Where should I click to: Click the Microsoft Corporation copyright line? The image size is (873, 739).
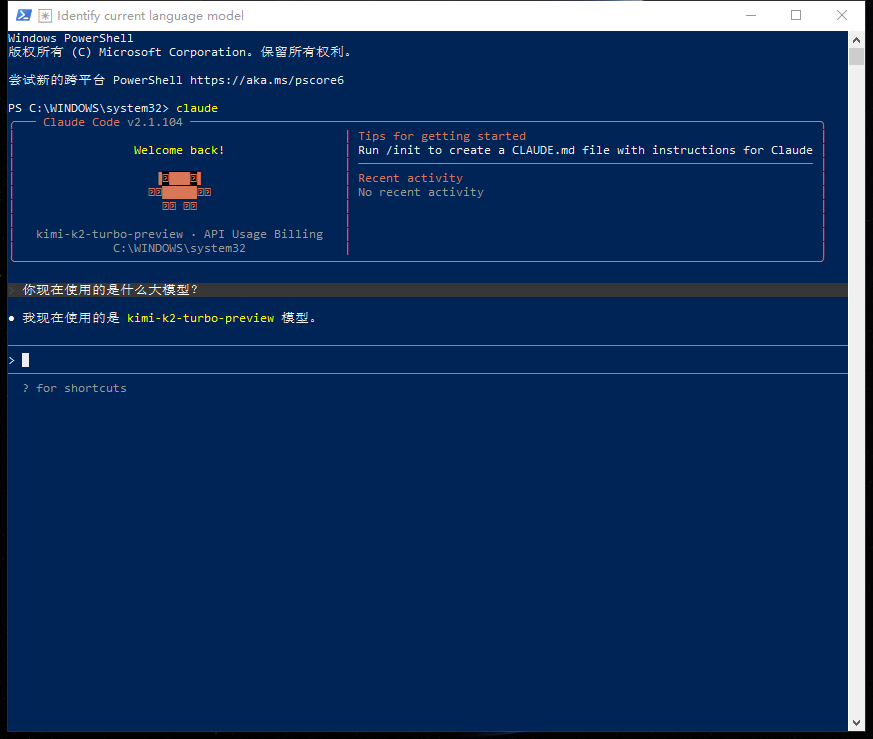point(179,52)
